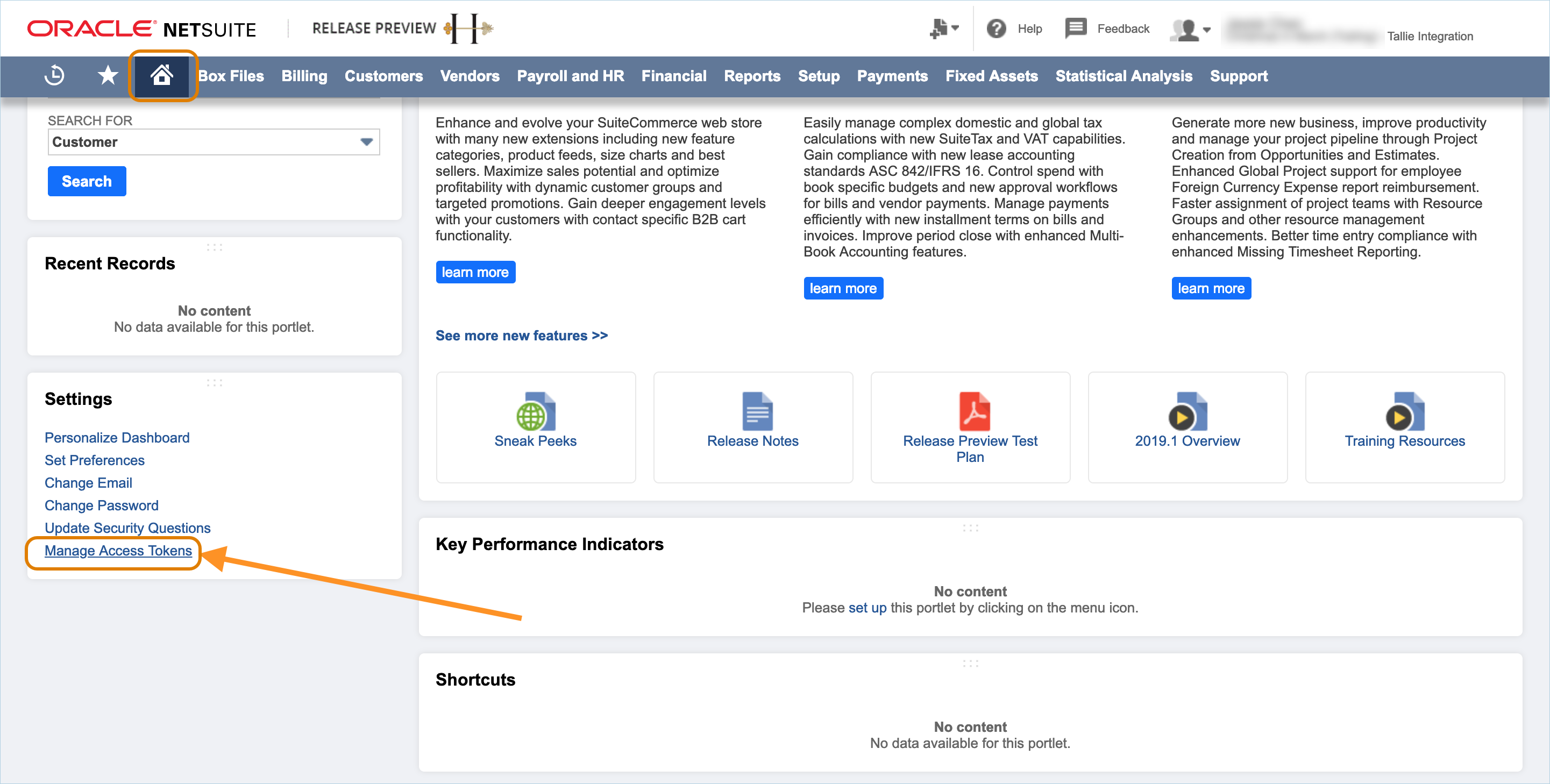Open the Release Notes link
Image resolution: width=1550 pixels, height=784 pixels.
[x=753, y=440]
